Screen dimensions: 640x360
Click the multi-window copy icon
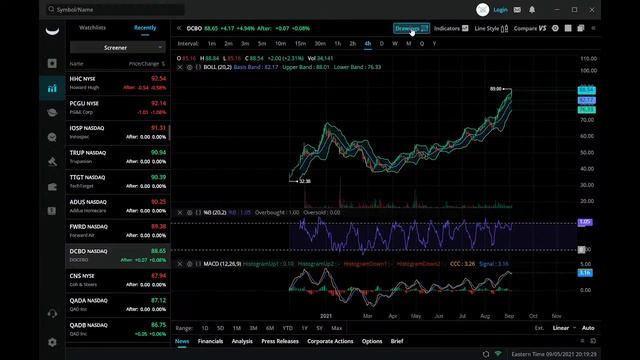point(581,28)
